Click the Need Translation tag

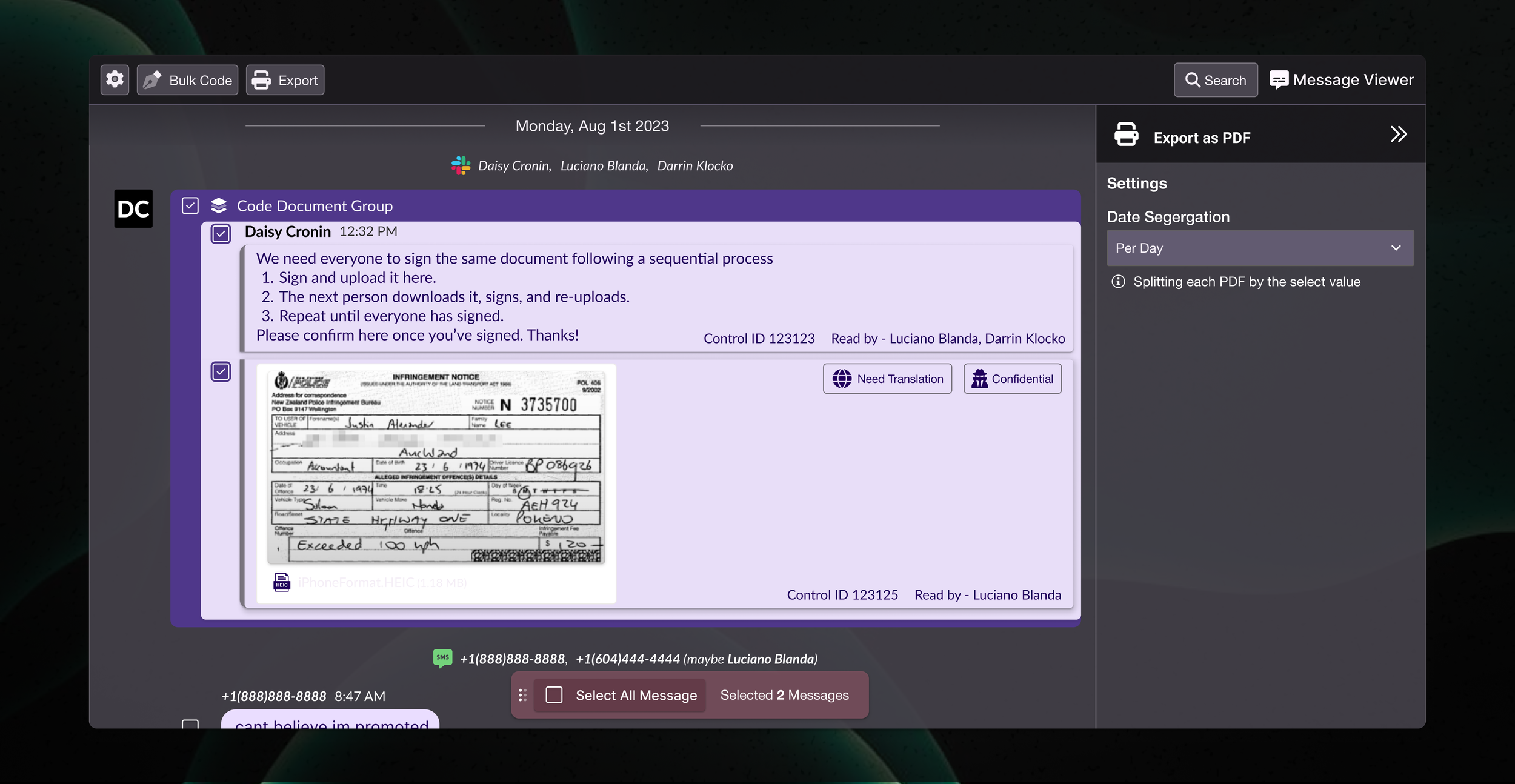888,379
